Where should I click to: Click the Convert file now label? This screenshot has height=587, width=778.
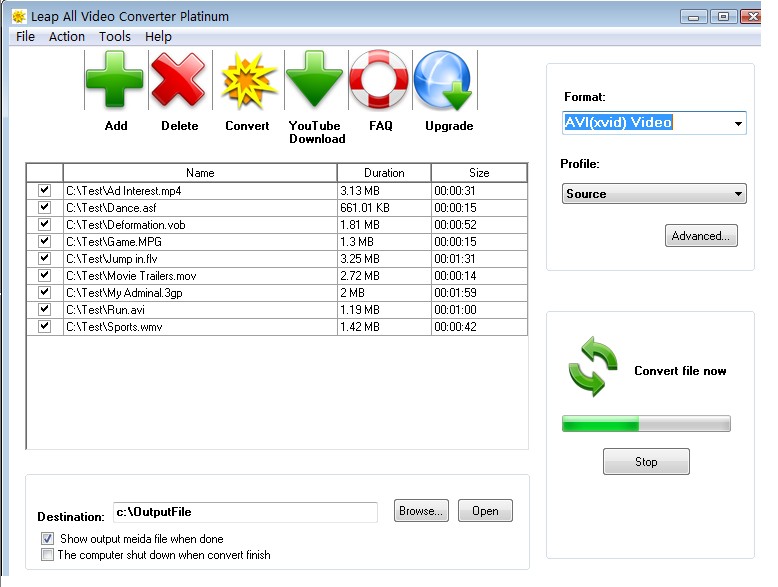click(x=680, y=371)
